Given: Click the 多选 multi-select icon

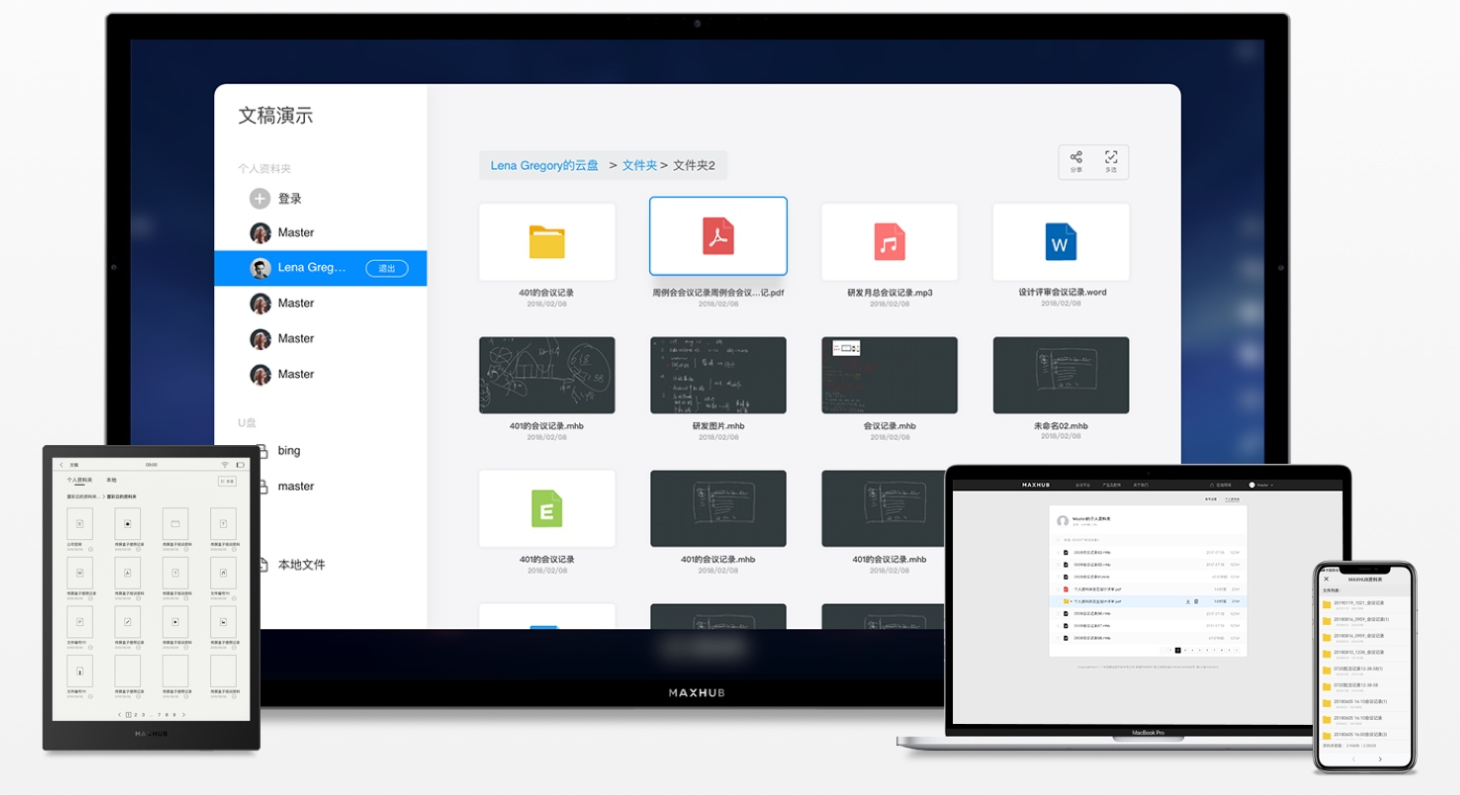Looking at the screenshot, I should (x=1111, y=159).
